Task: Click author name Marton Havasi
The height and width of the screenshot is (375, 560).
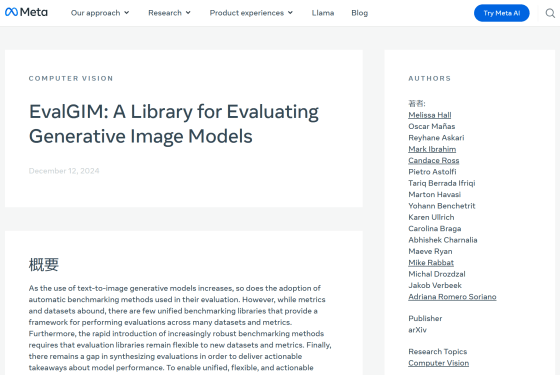Action: coord(435,194)
